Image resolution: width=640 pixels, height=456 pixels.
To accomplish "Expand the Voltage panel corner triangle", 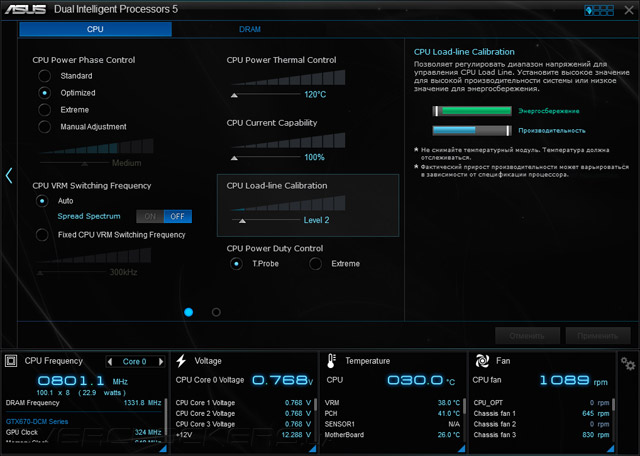I will coord(313,448).
